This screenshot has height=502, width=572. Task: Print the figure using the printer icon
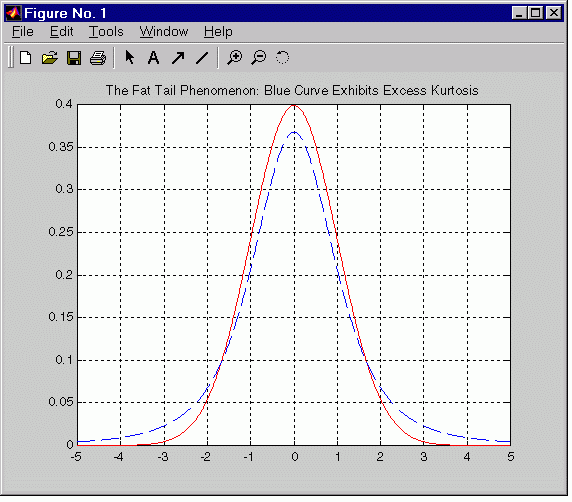pos(98,58)
